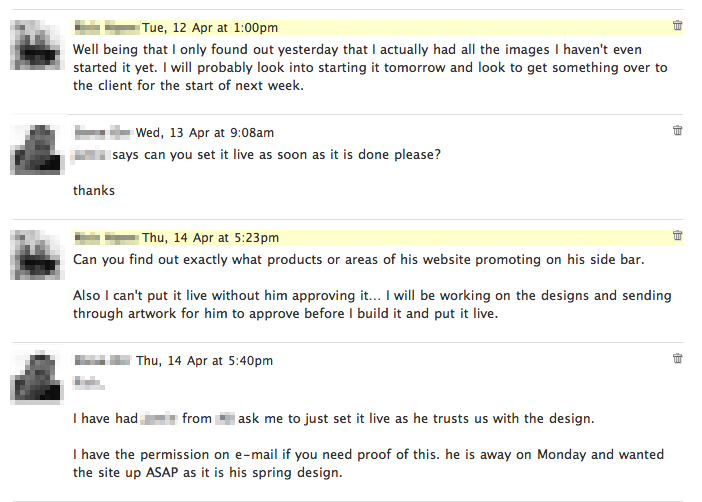Open author name on Tue 12 Apr comment

pyautogui.click(x=105, y=28)
